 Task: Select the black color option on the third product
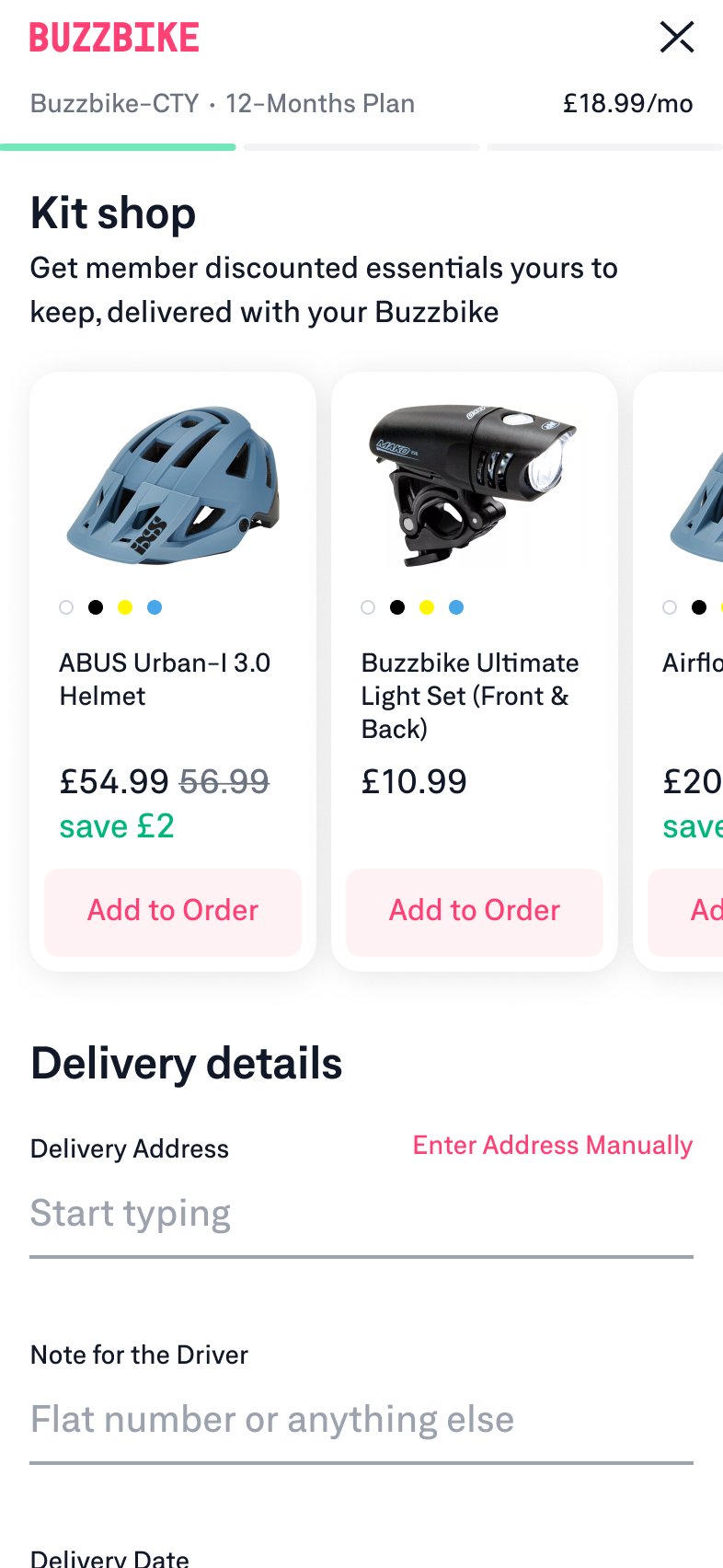tap(699, 607)
